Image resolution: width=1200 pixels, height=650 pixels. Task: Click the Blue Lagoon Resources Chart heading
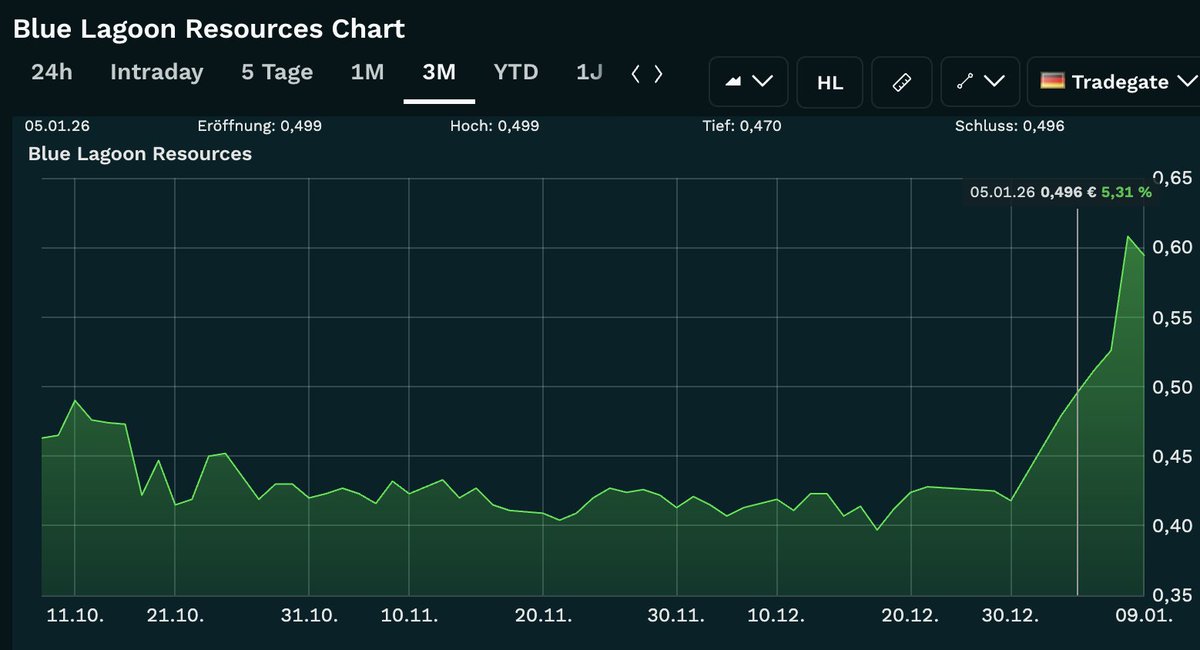(209, 29)
